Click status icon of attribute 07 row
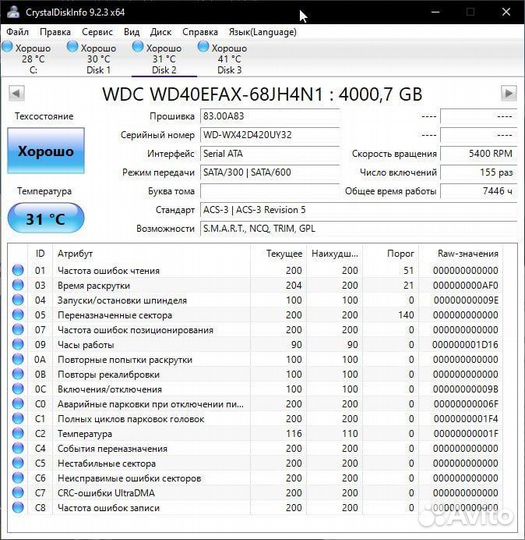525x540 pixels. 18,329
